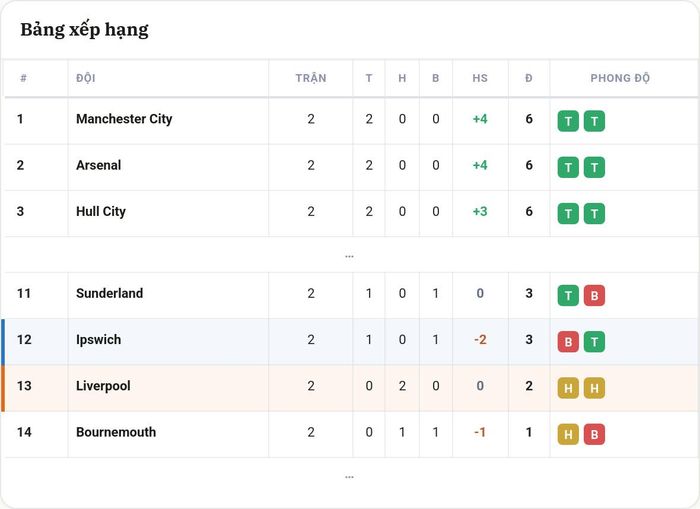This screenshot has height=509, width=700.
Task: Click Sunderland's red B form badge
Action: [594, 296]
